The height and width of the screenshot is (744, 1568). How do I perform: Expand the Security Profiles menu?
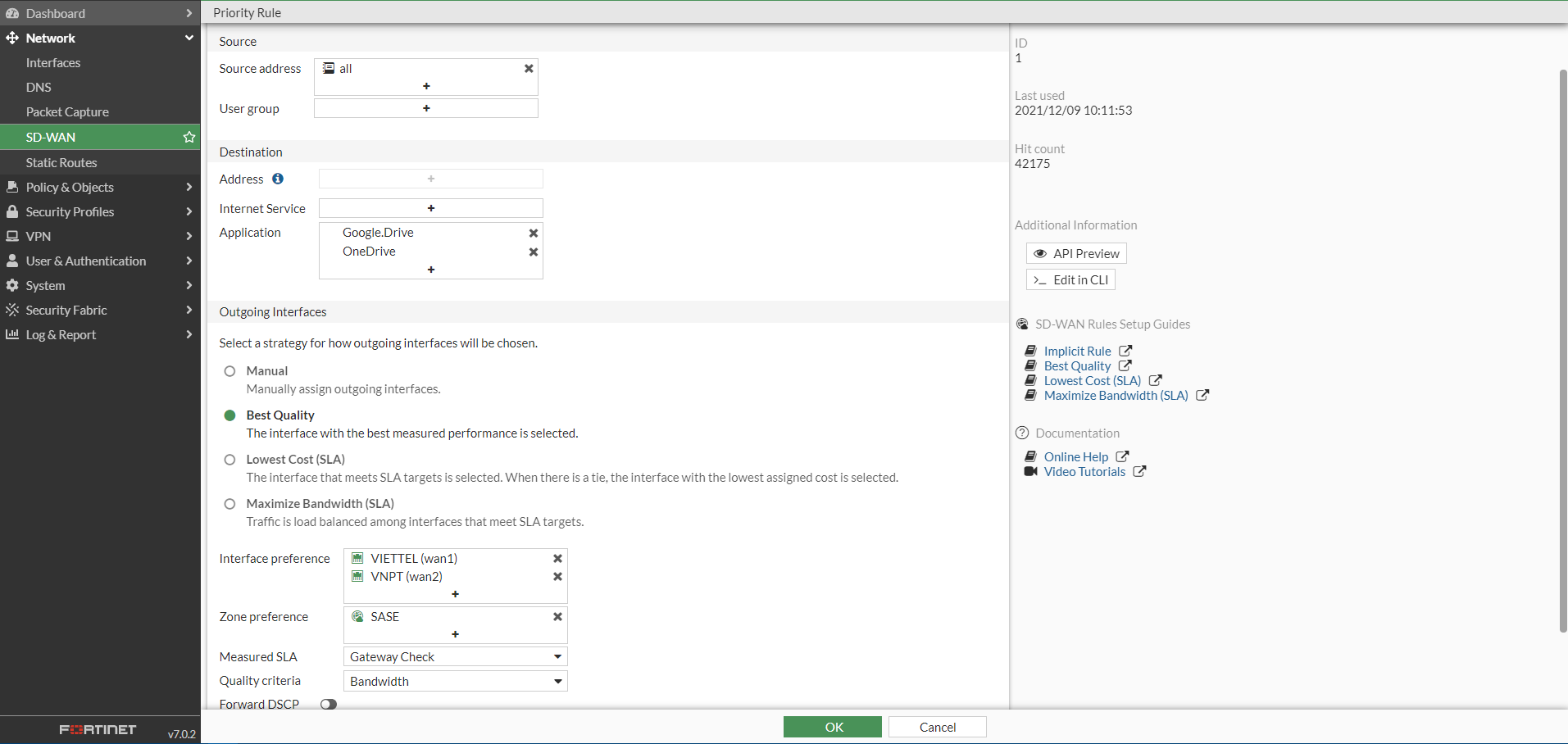coord(100,211)
